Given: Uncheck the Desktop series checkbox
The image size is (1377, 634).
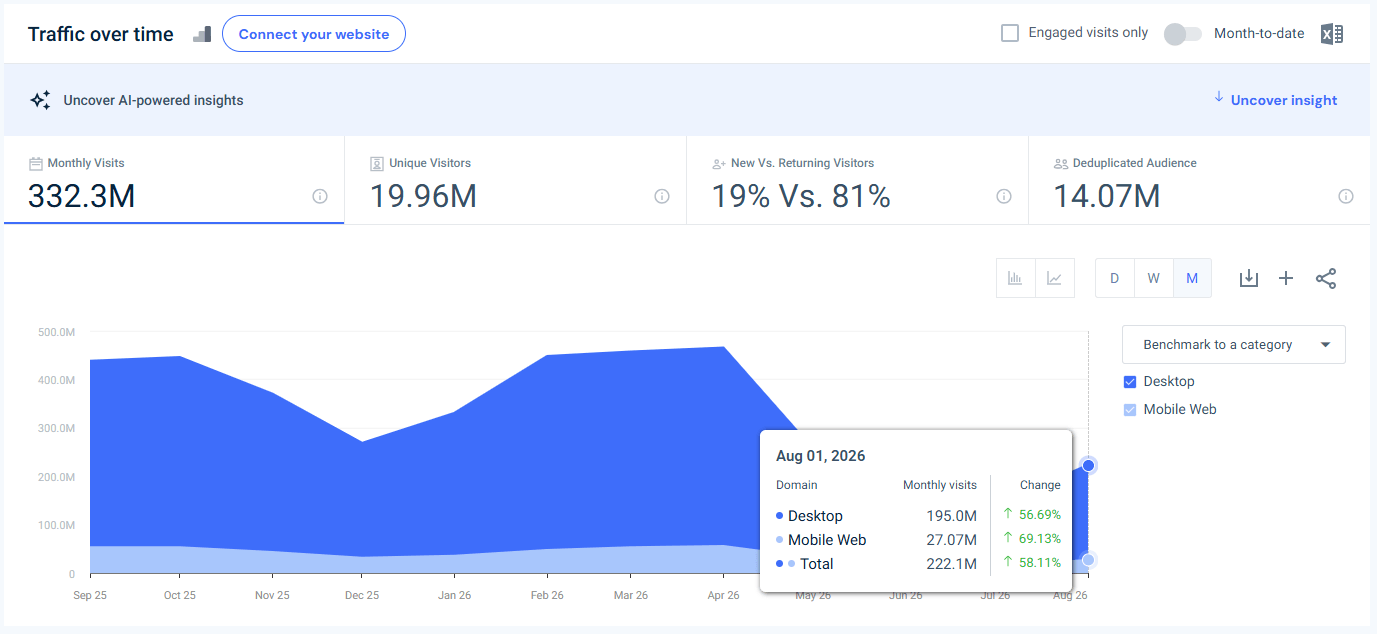Looking at the screenshot, I should coord(1130,381).
